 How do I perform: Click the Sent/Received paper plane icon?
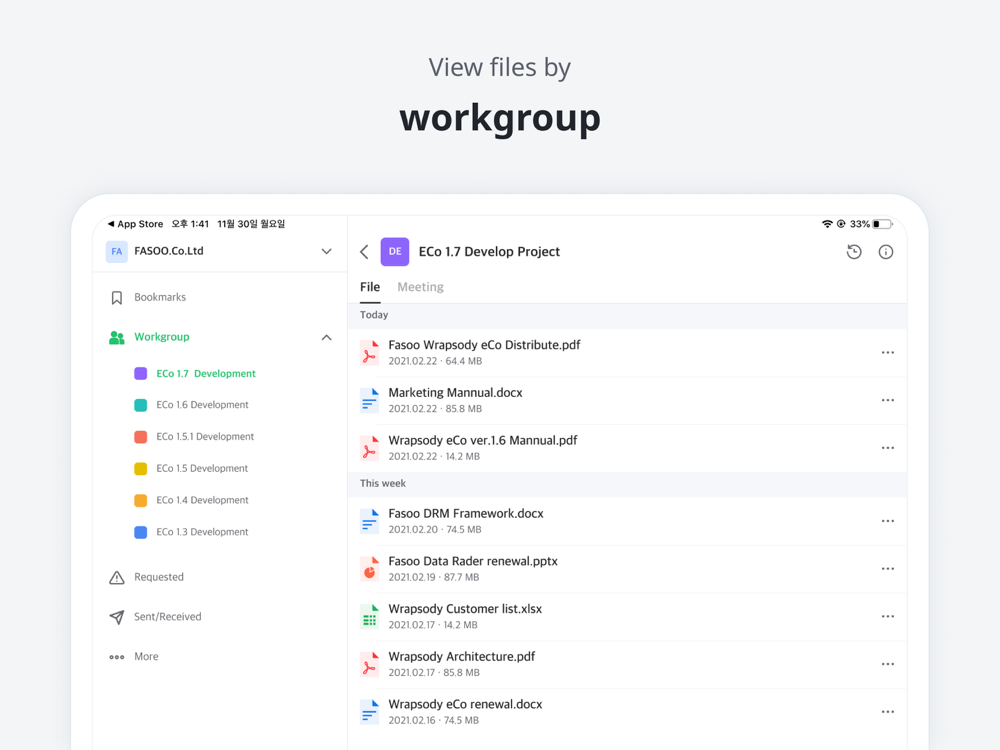click(117, 617)
